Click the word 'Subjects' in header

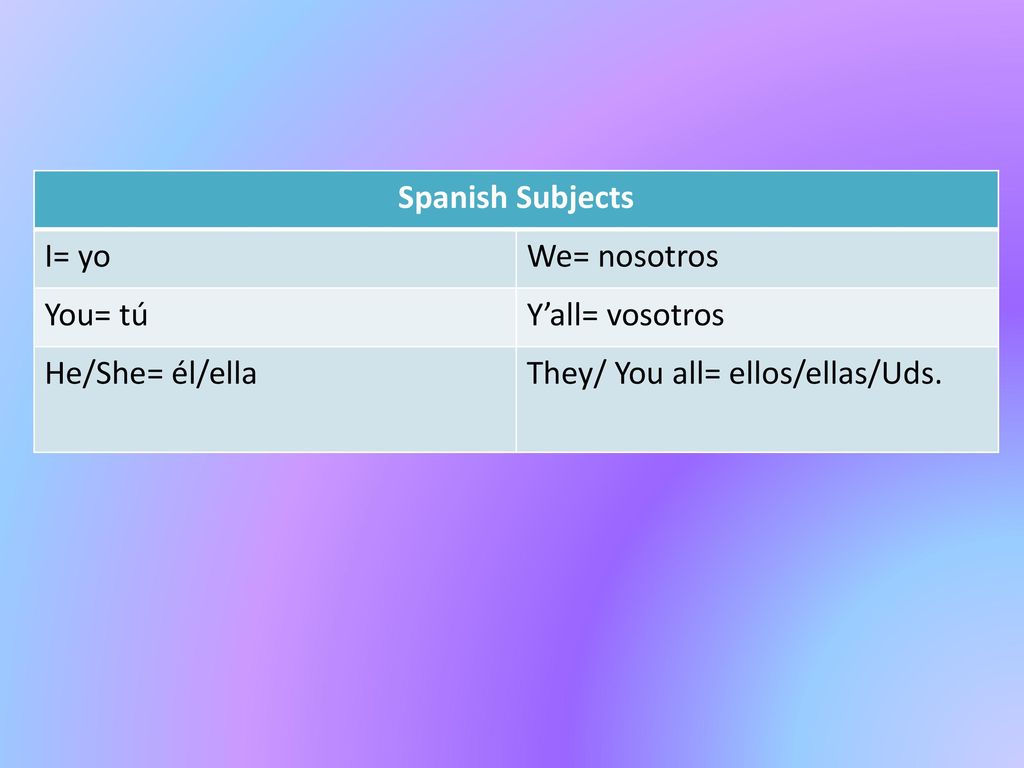[x=575, y=198]
